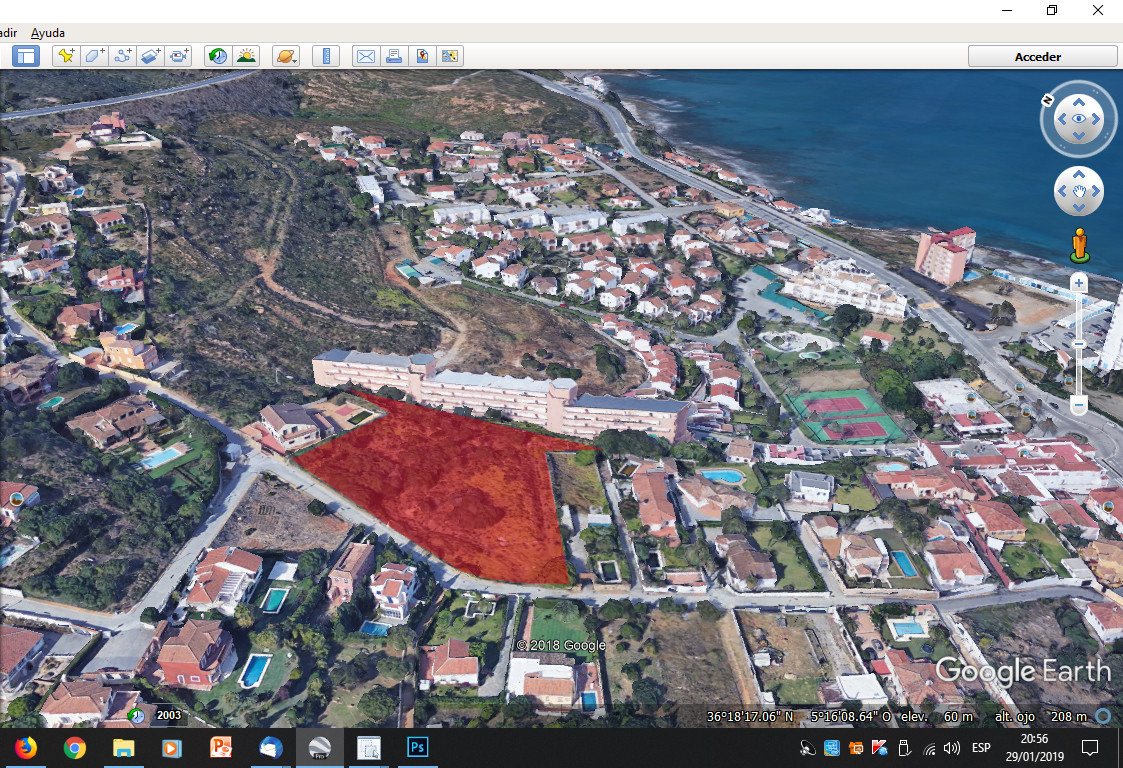Image resolution: width=1123 pixels, height=768 pixels.
Task: Open PowerPoint from the taskbar
Action: point(221,748)
